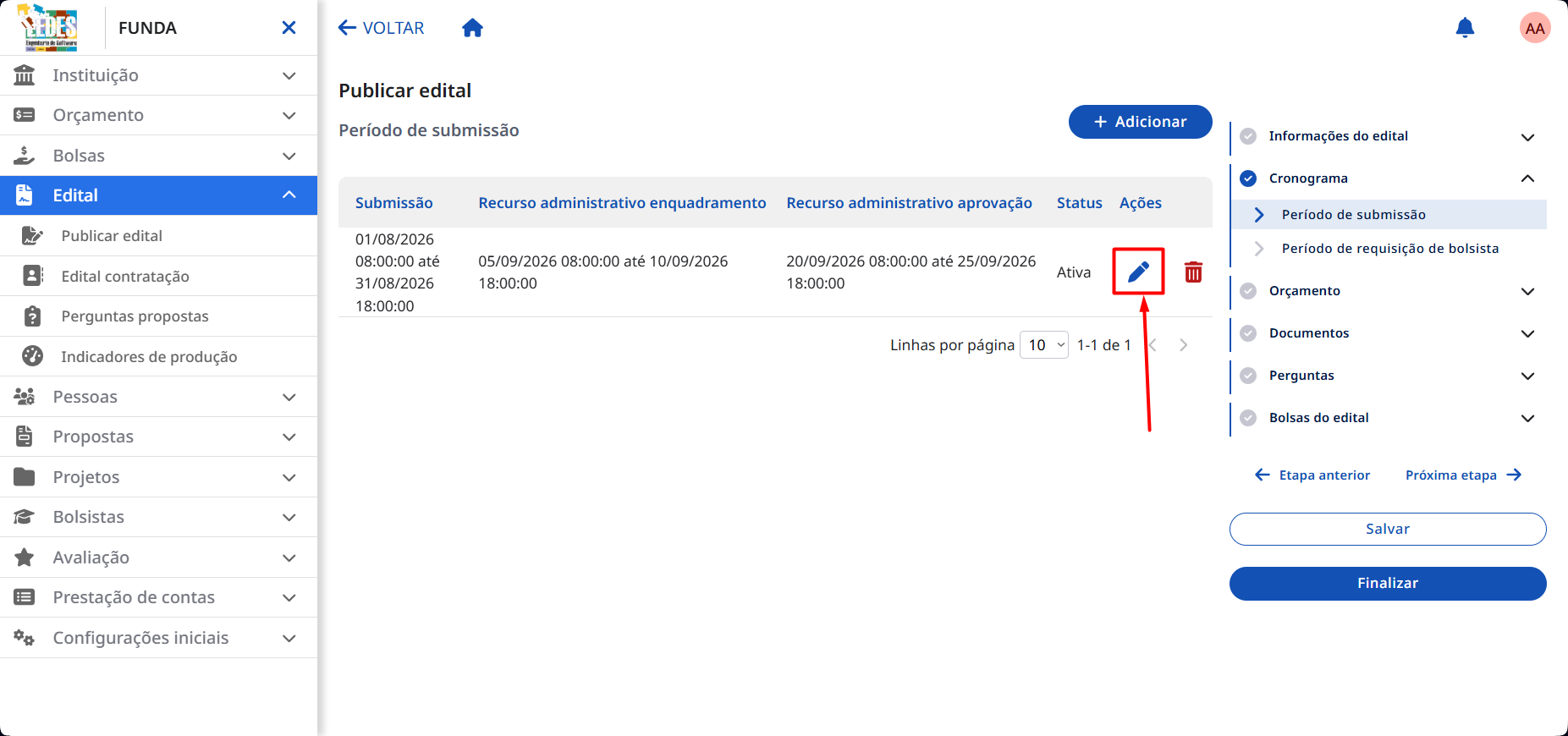
Task: Click the Bolsas hand-coin icon
Action: pos(25,156)
